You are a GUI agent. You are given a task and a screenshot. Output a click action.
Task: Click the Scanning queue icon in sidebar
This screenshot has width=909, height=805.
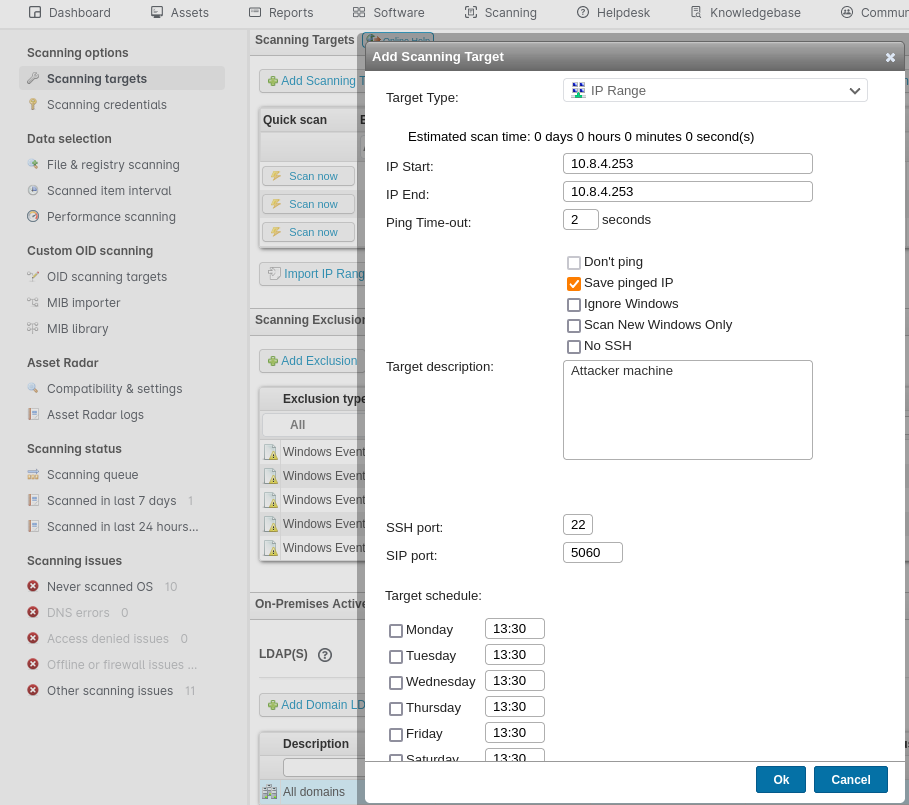coord(33,474)
